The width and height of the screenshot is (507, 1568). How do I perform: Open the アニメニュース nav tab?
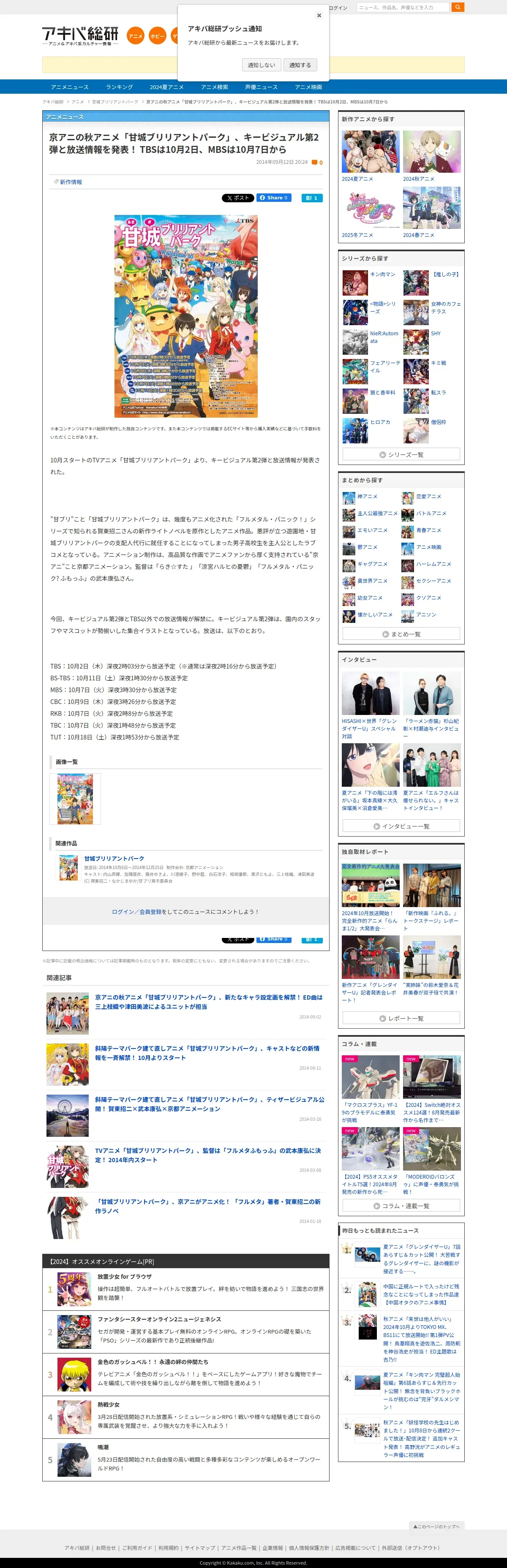tap(69, 87)
